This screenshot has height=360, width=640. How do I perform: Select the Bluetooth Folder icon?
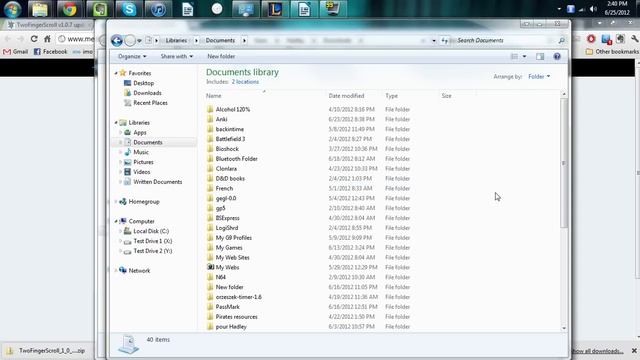[210, 158]
